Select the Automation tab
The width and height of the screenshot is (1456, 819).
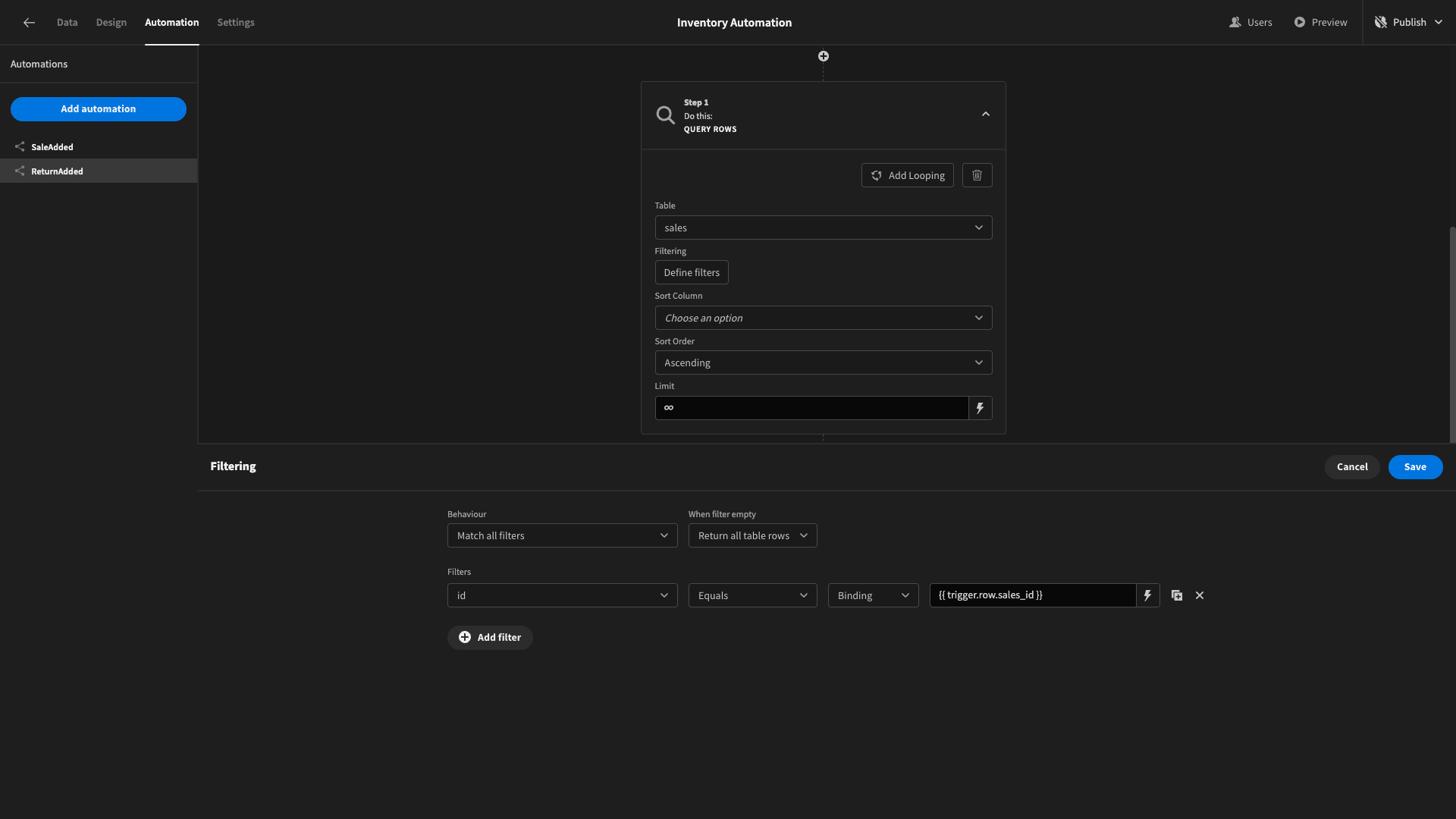pyautogui.click(x=172, y=23)
